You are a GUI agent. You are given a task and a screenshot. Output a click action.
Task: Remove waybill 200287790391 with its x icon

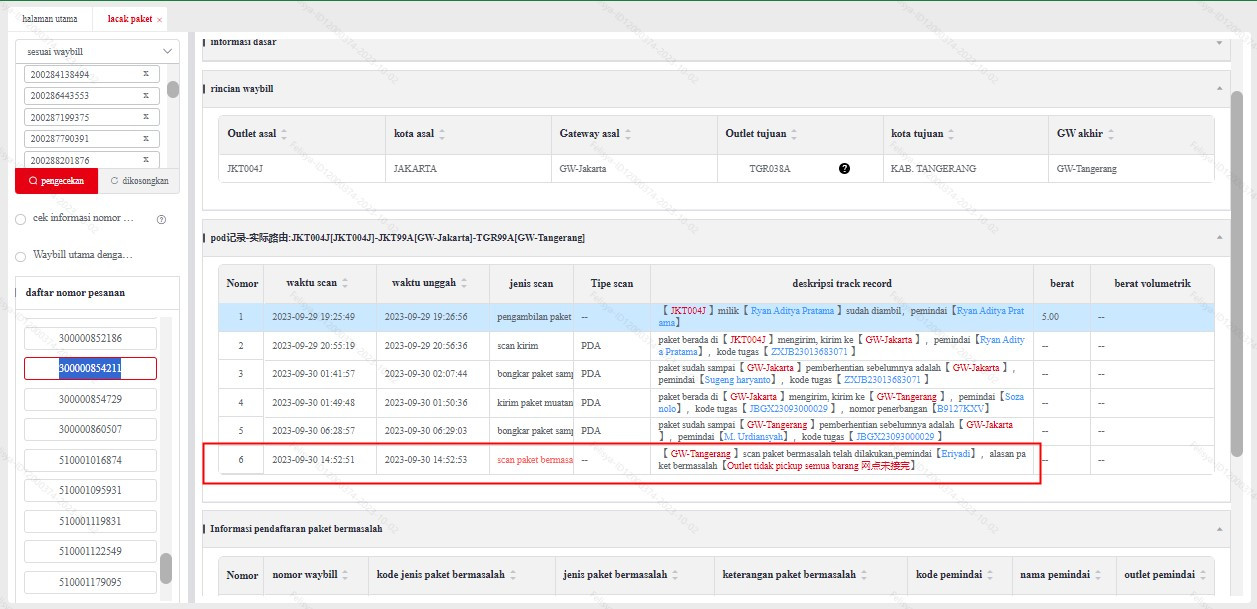tap(146, 139)
